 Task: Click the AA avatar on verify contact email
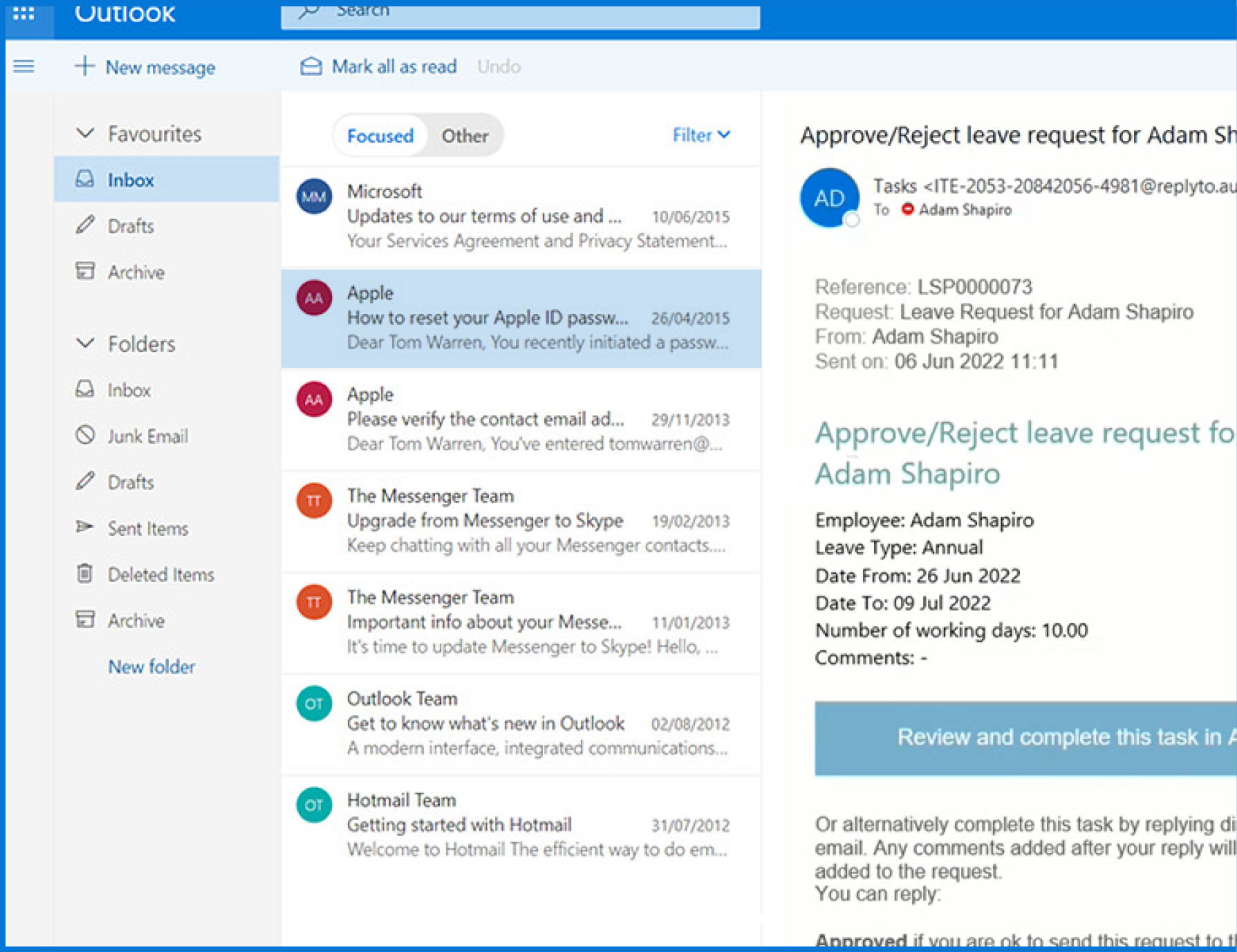pos(314,400)
